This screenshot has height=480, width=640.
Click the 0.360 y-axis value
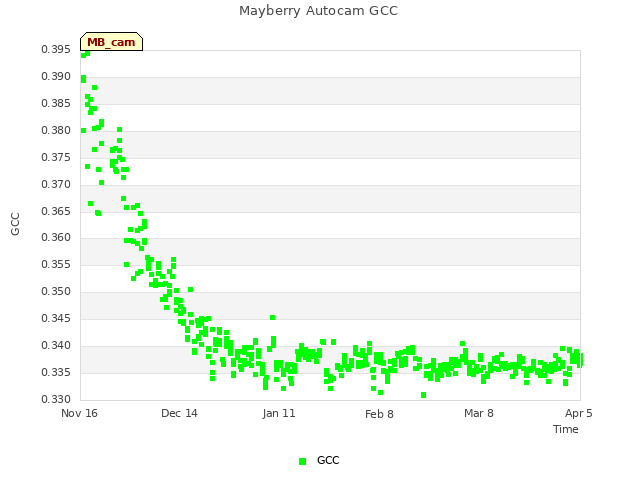tap(56, 238)
